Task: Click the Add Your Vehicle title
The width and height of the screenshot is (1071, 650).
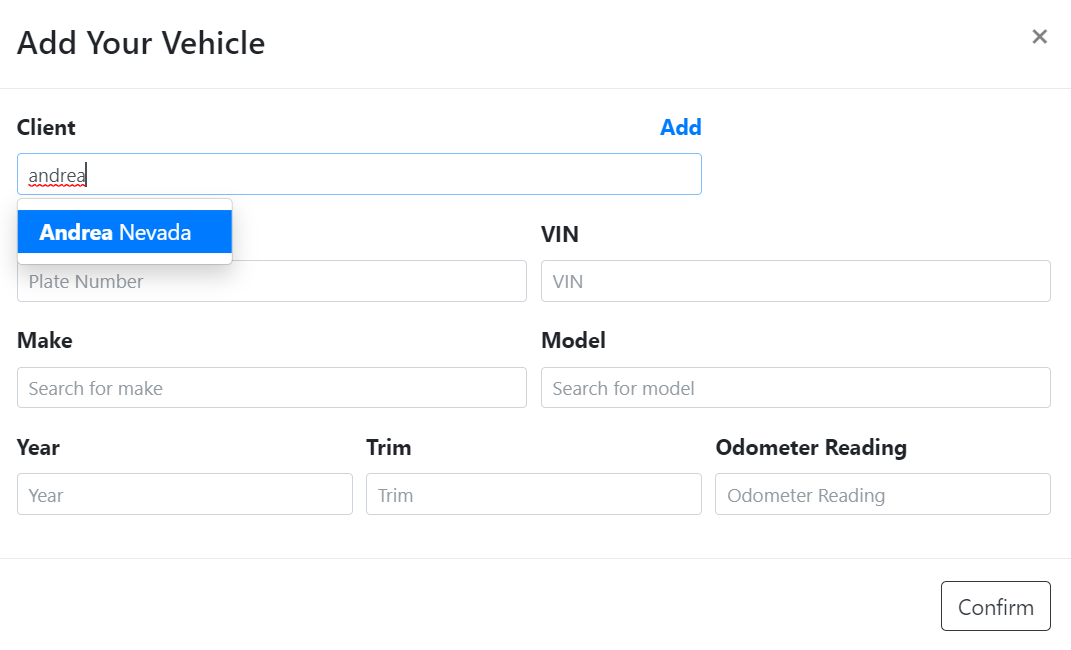Action: pyautogui.click(x=140, y=43)
